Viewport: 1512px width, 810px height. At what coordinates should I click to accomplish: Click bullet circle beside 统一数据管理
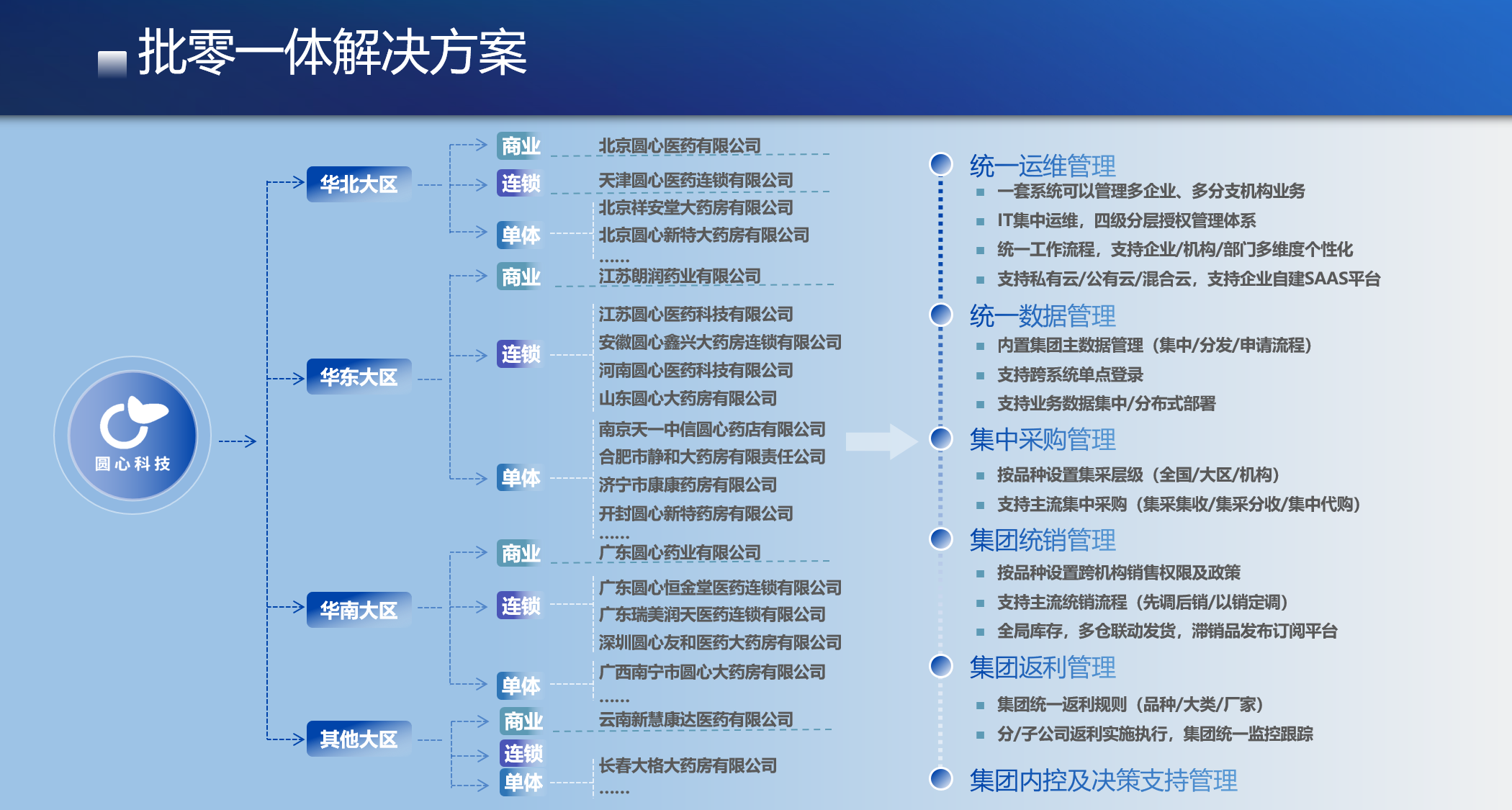[x=941, y=315]
